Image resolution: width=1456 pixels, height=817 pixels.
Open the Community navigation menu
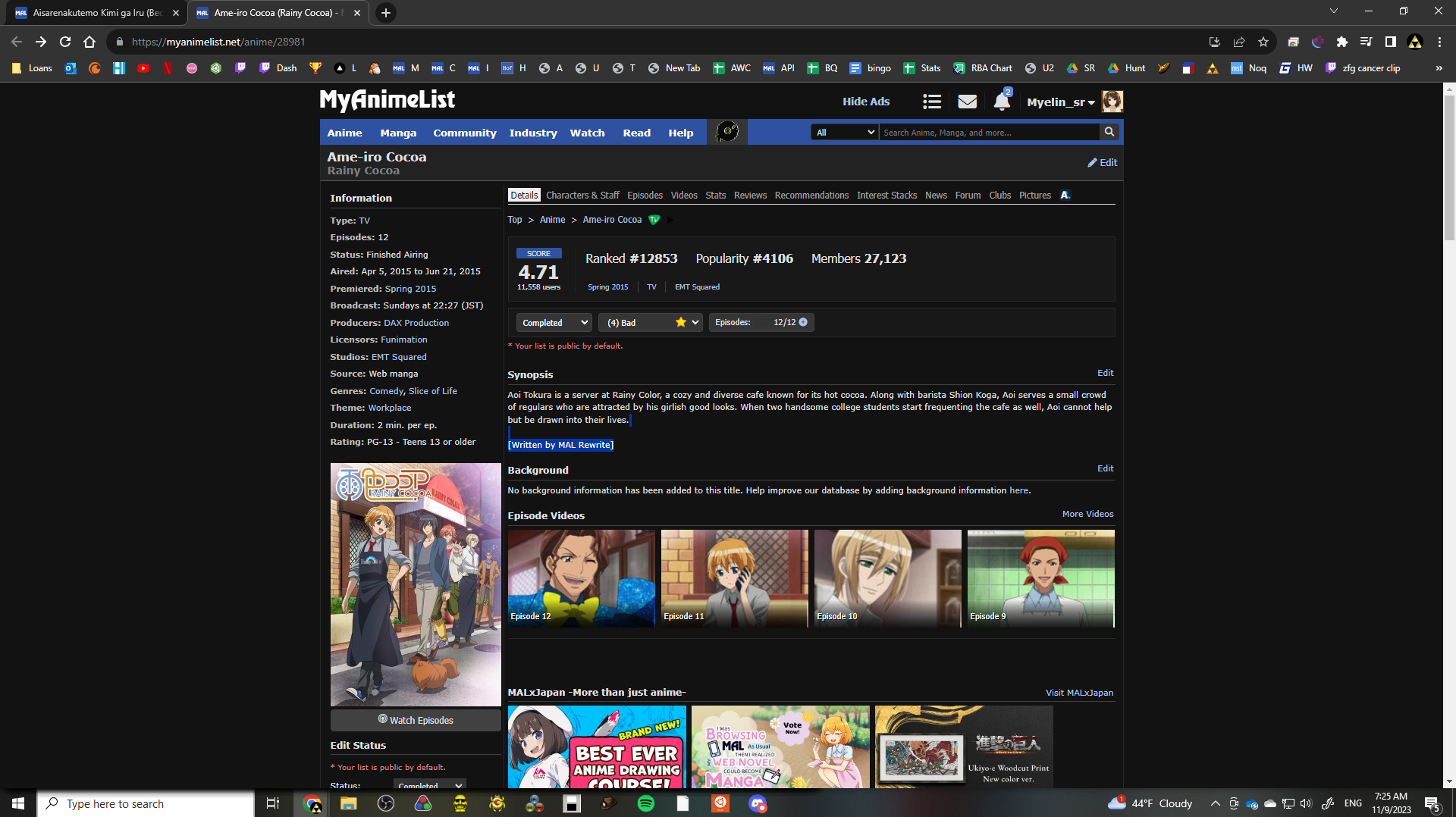click(x=465, y=133)
